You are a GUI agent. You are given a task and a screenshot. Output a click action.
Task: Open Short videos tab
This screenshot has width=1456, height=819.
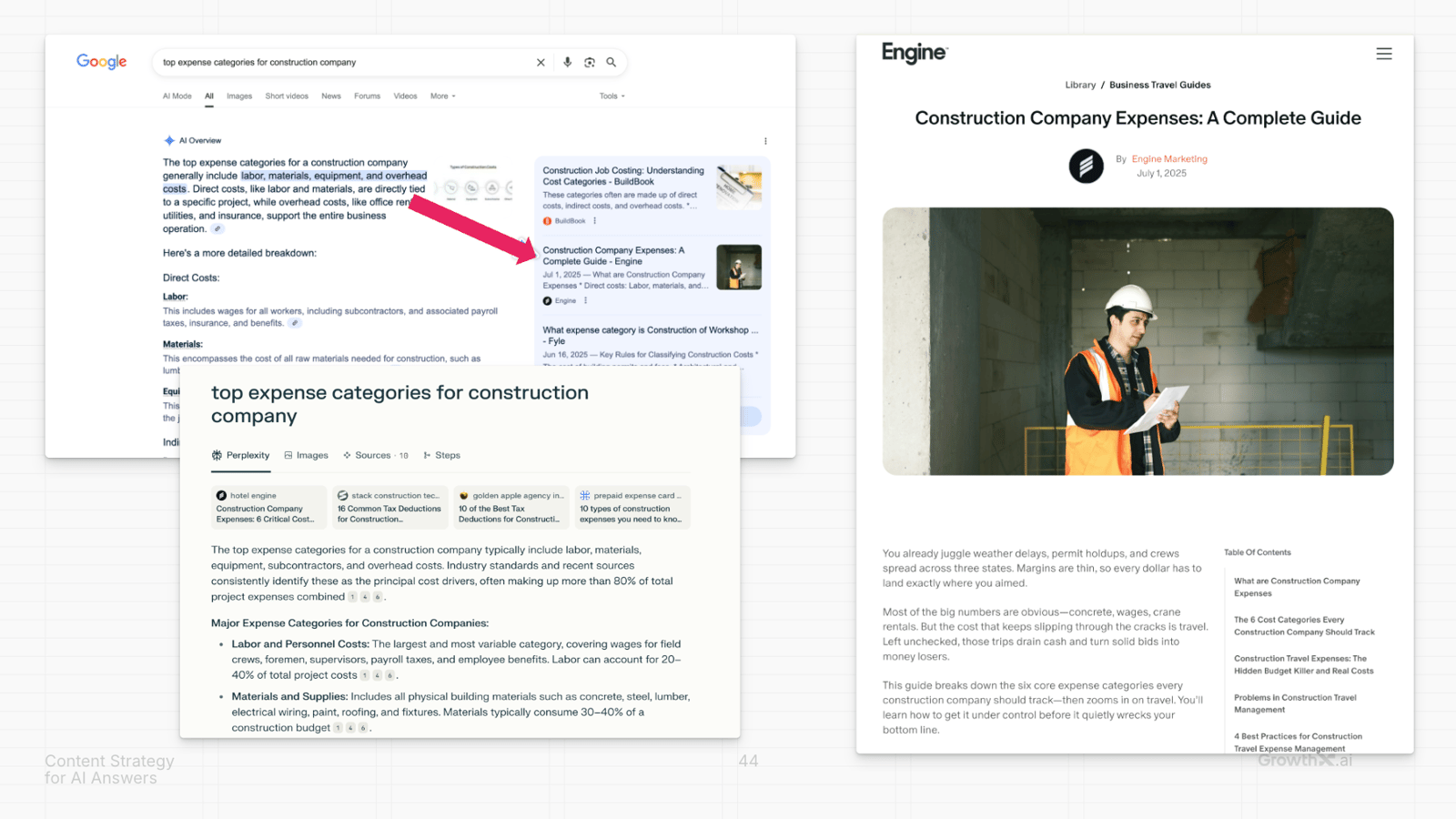point(287,96)
